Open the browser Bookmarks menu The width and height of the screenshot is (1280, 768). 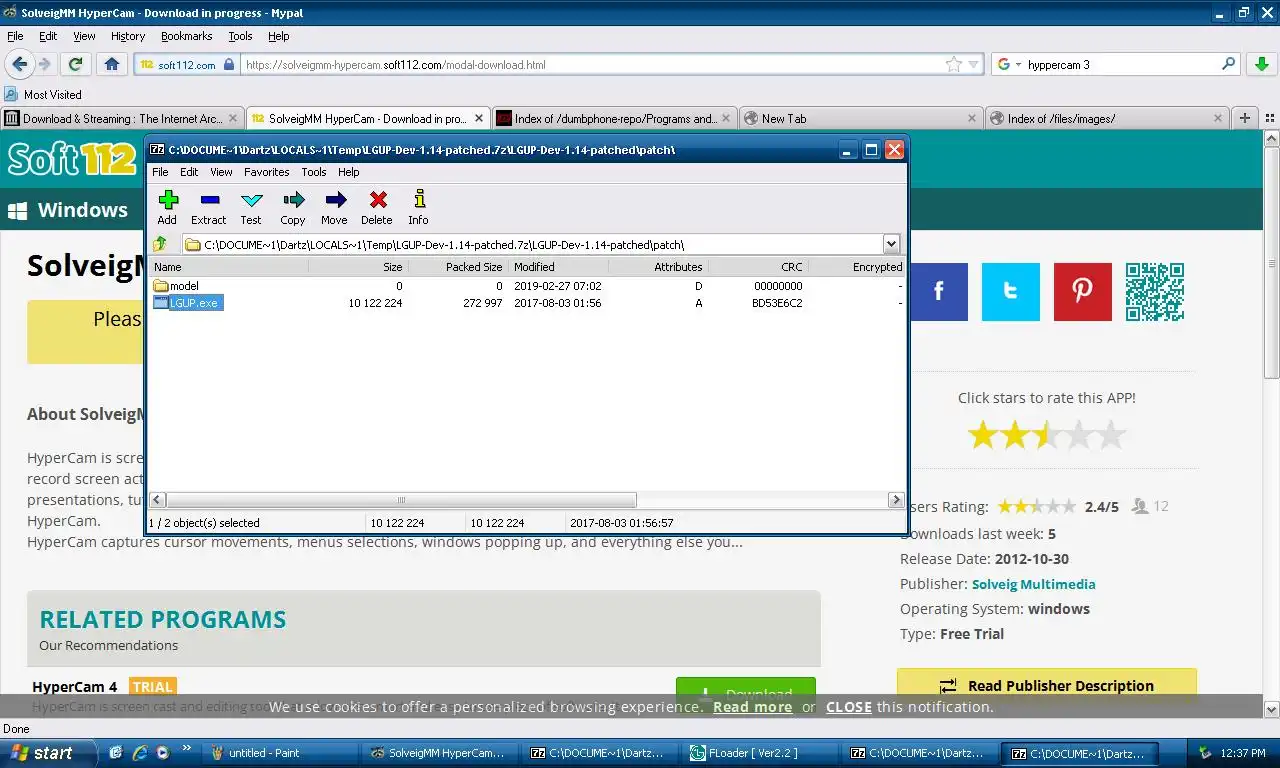point(186,36)
